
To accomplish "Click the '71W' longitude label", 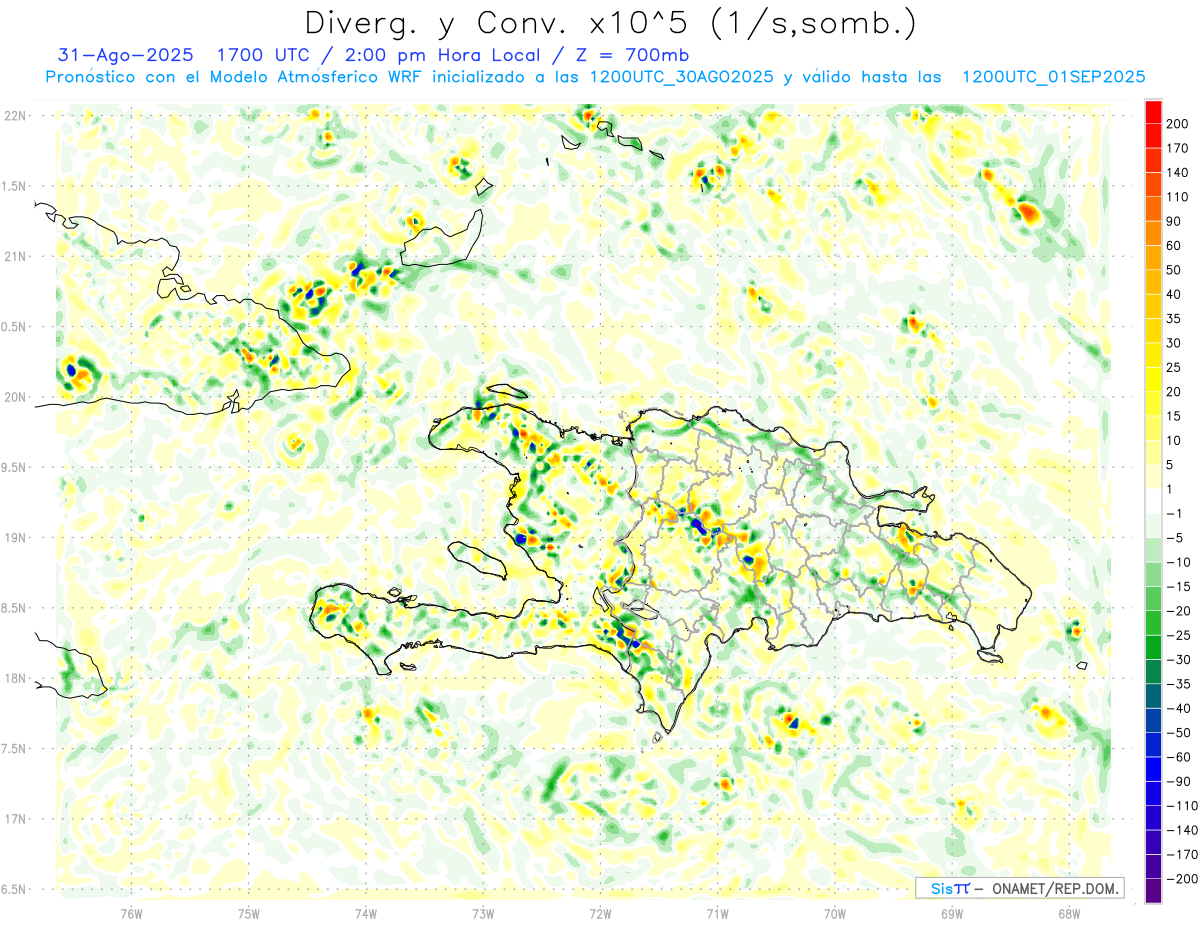I will (x=717, y=913).
